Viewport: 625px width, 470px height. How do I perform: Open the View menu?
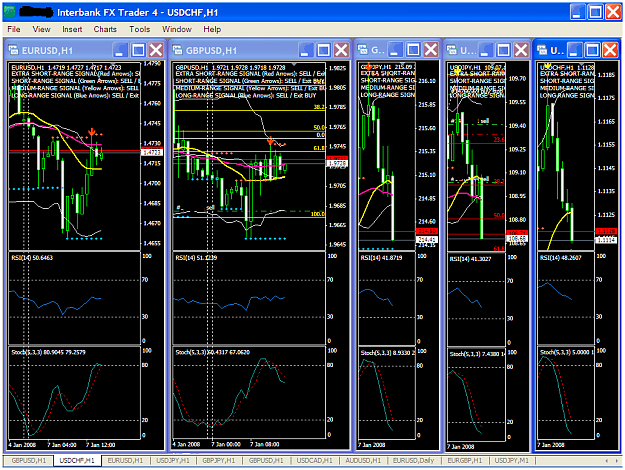coord(41,29)
